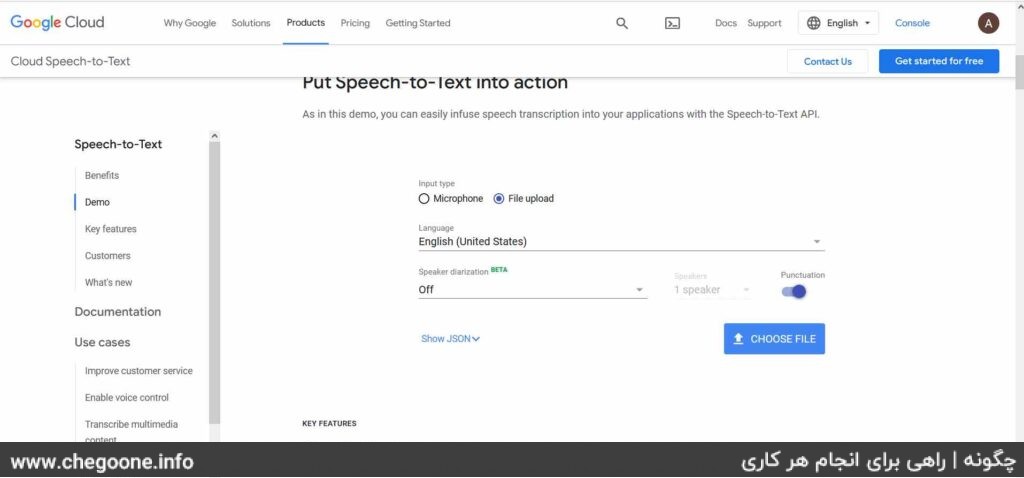Click the Contact Us button

point(827,61)
